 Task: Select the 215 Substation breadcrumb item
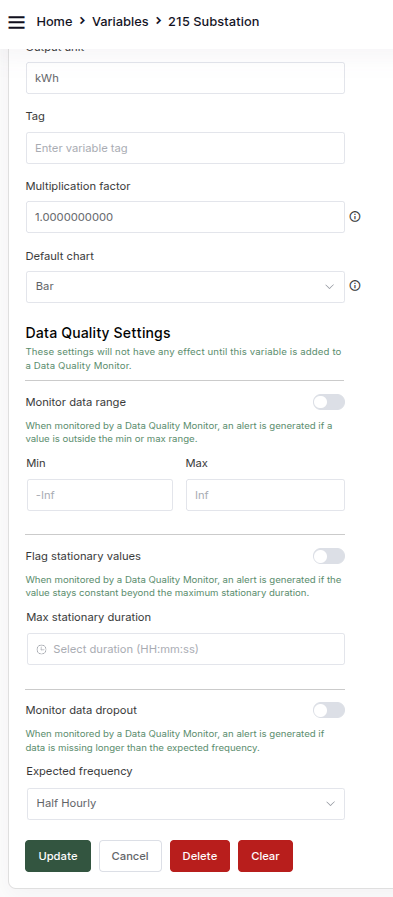213,22
